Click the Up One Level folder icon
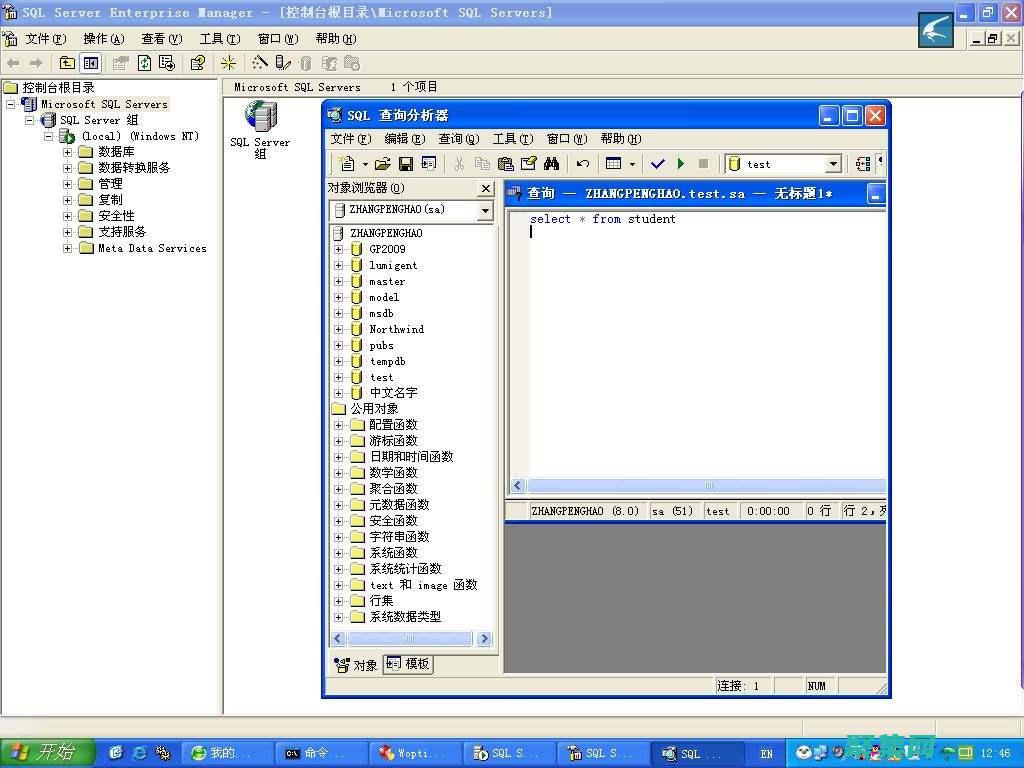The image size is (1024, 768). tap(67, 63)
